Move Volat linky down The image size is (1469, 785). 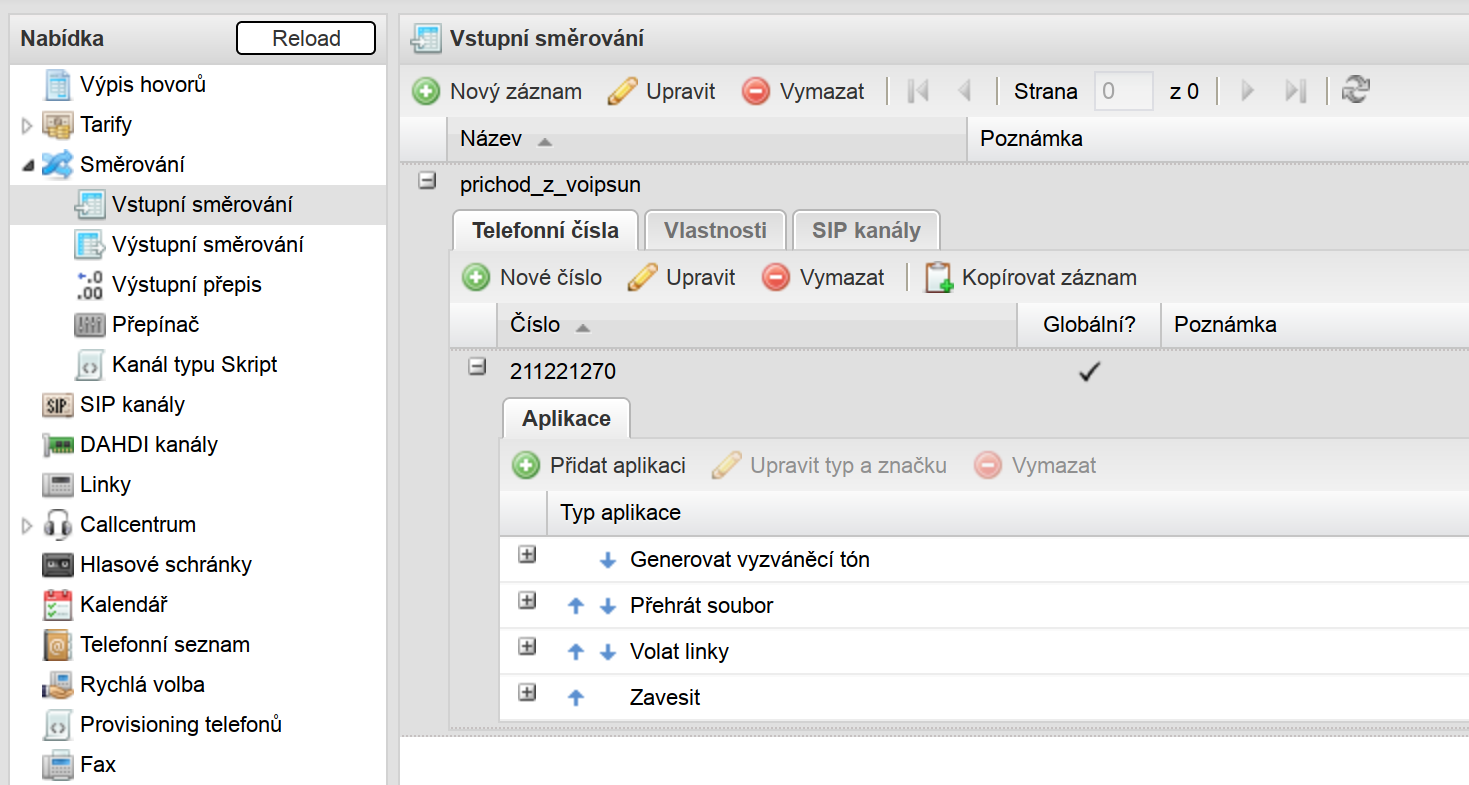[x=608, y=653]
